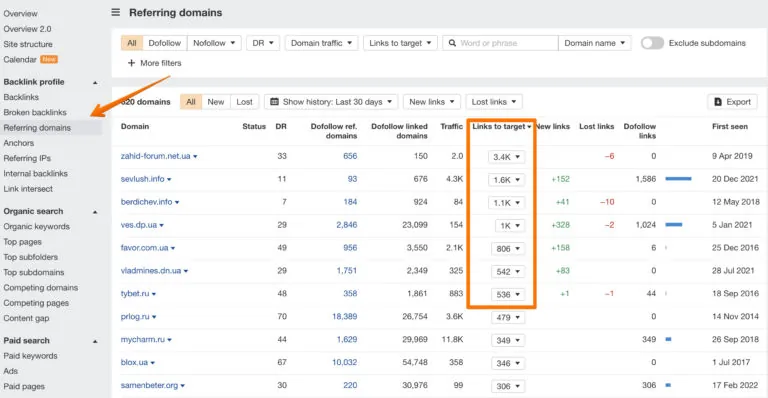Click 10,032 dofollow ref. domains for blox.ua
Viewport: 768px width, 398px height.
344,362
